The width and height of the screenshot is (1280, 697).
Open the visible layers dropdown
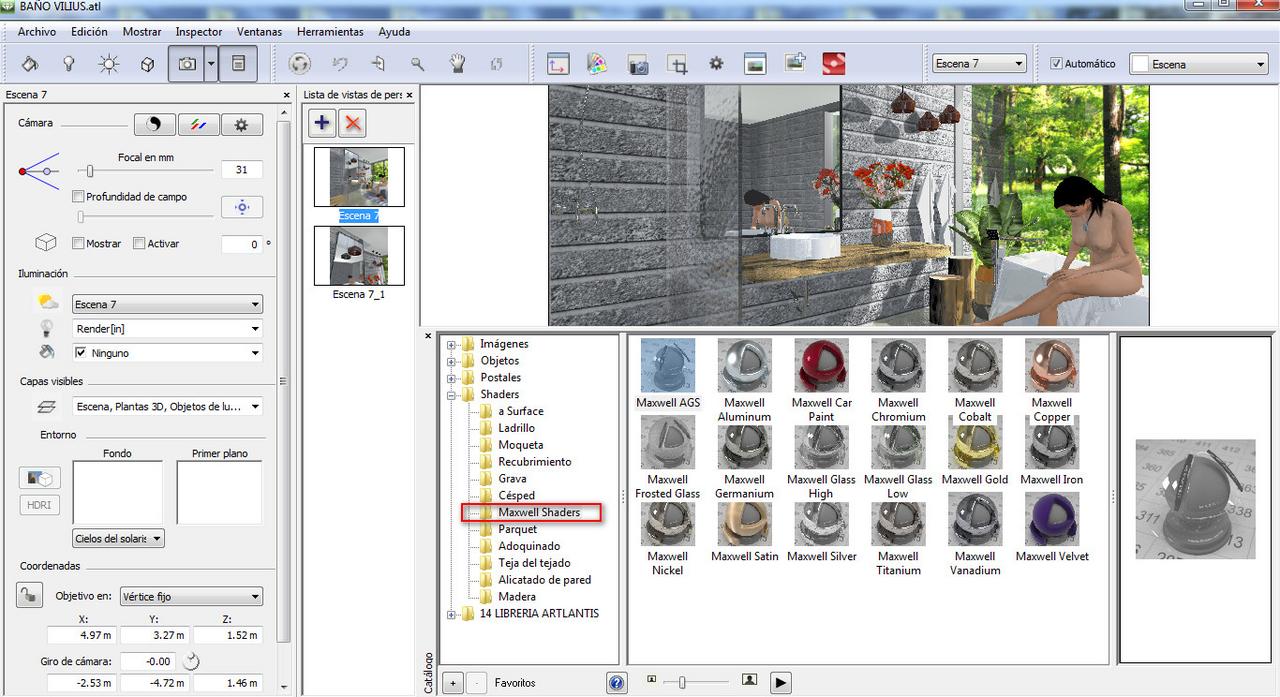tap(168, 406)
